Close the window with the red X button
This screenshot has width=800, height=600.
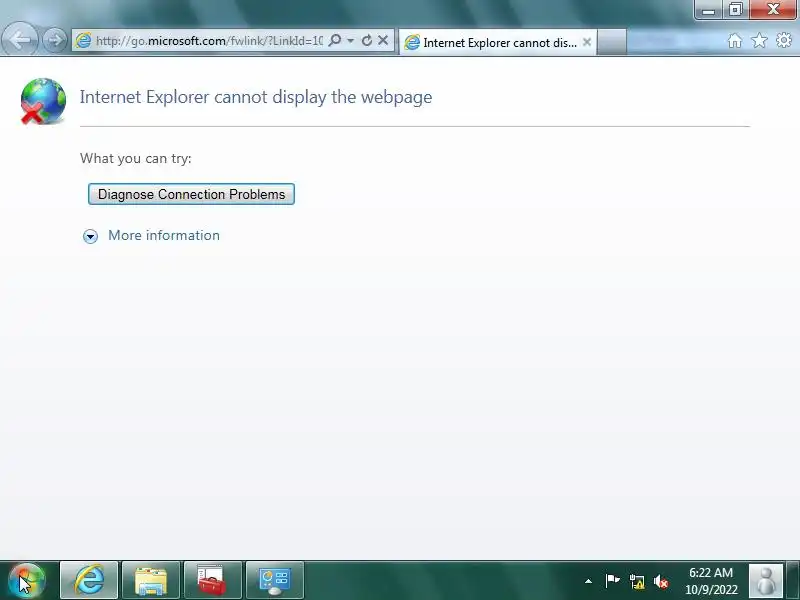(x=773, y=9)
